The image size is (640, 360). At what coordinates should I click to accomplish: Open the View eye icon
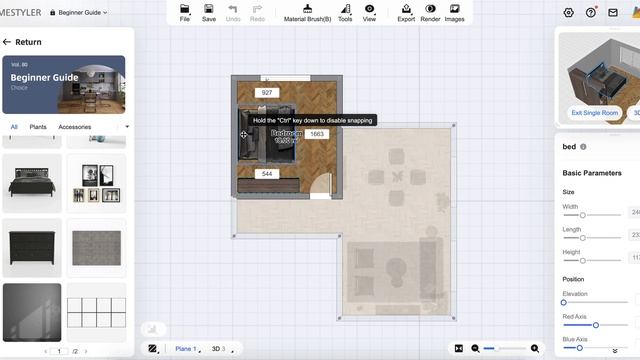tap(369, 9)
